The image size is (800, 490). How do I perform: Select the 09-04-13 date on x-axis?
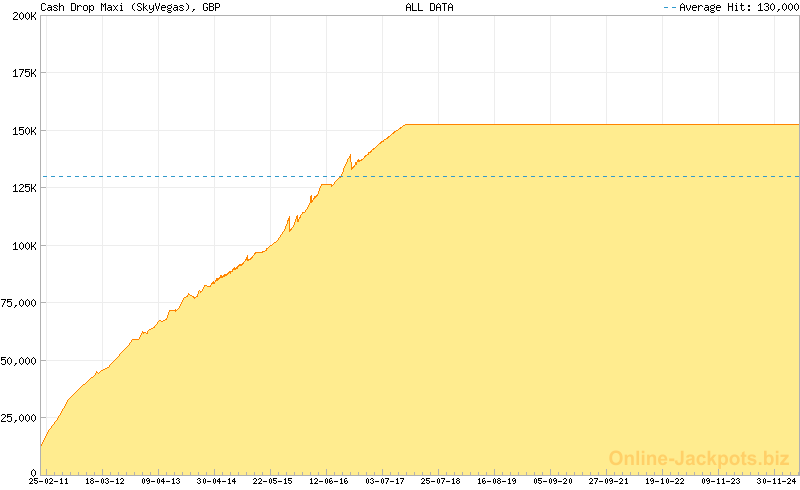(161, 481)
